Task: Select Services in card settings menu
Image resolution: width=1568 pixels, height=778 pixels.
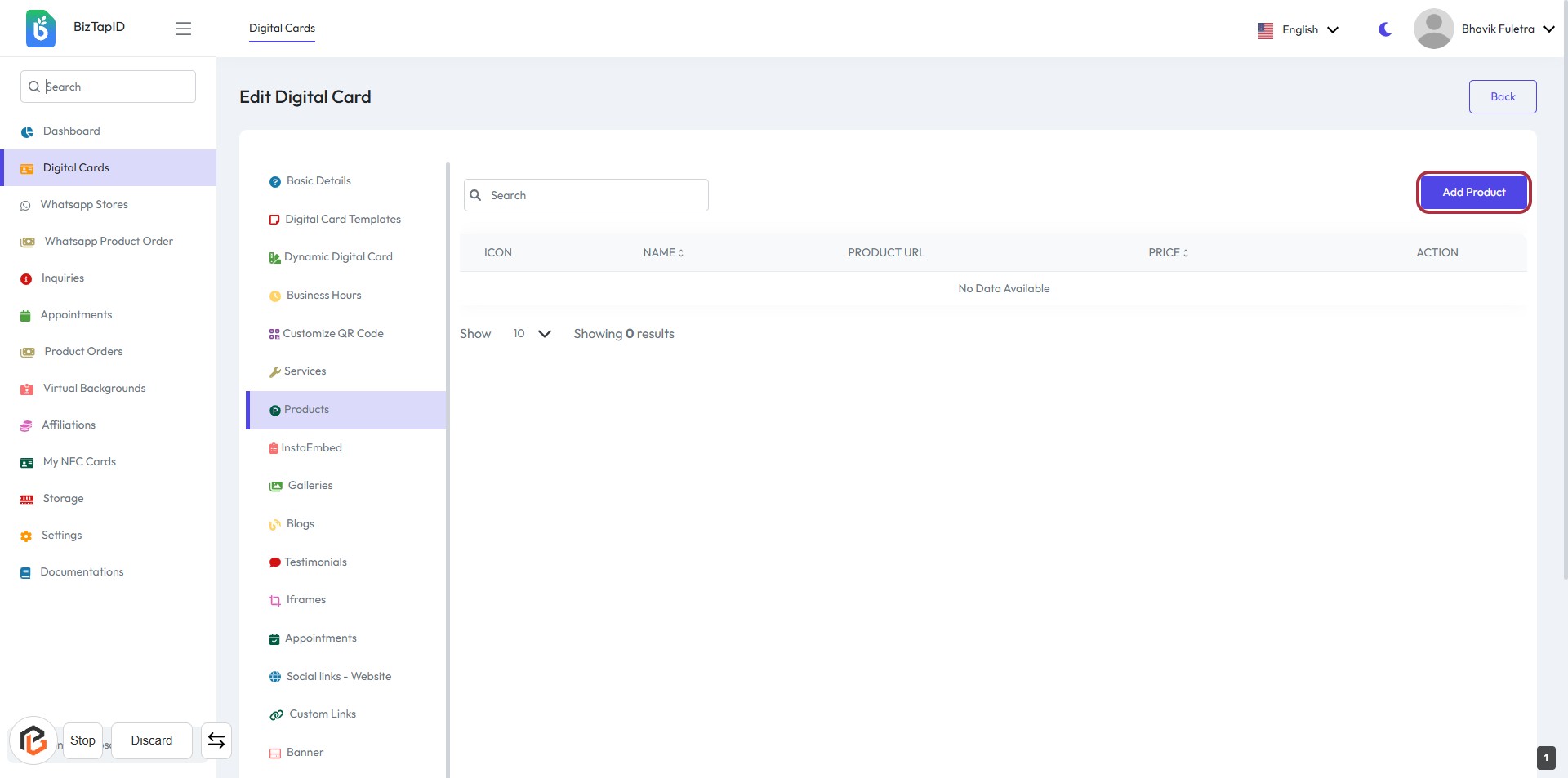Action: [305, 371]
